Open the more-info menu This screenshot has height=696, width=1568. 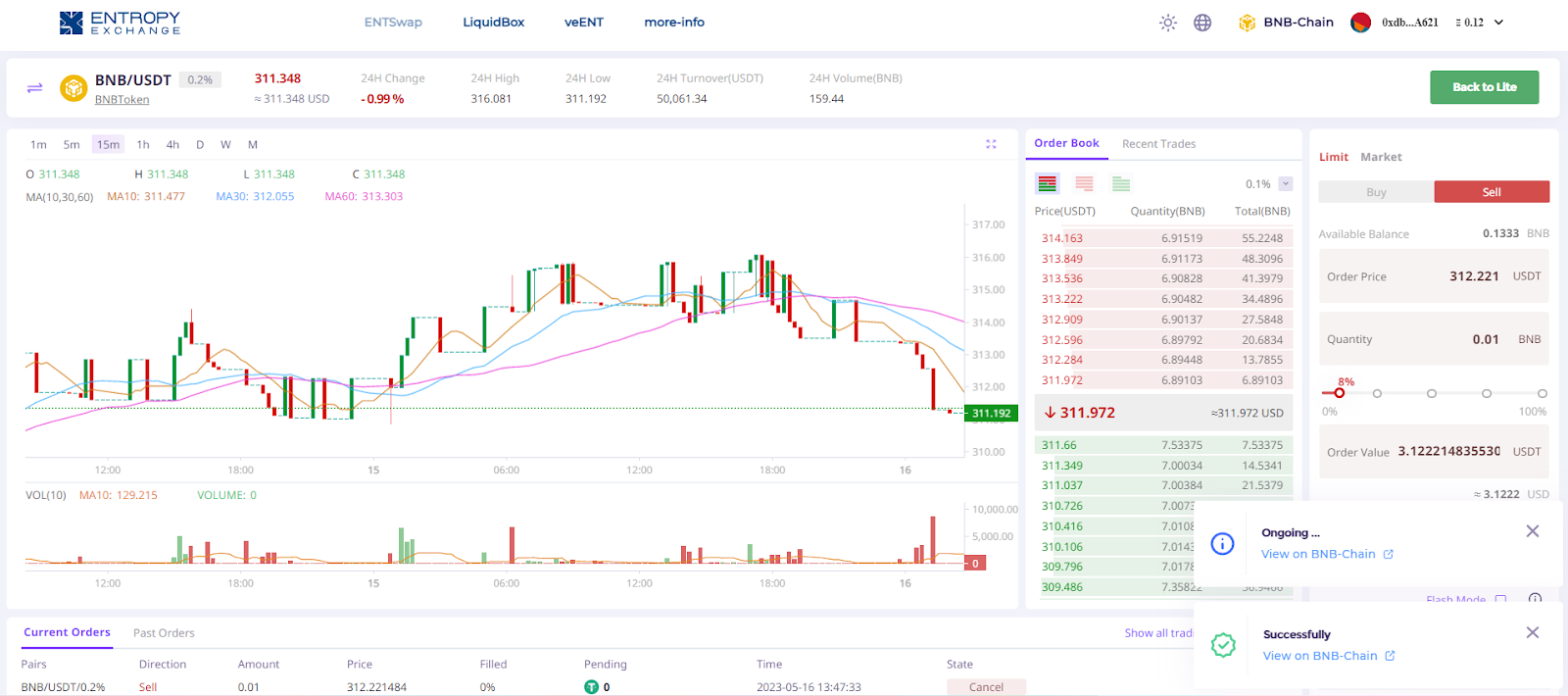(x=674, y=23)
